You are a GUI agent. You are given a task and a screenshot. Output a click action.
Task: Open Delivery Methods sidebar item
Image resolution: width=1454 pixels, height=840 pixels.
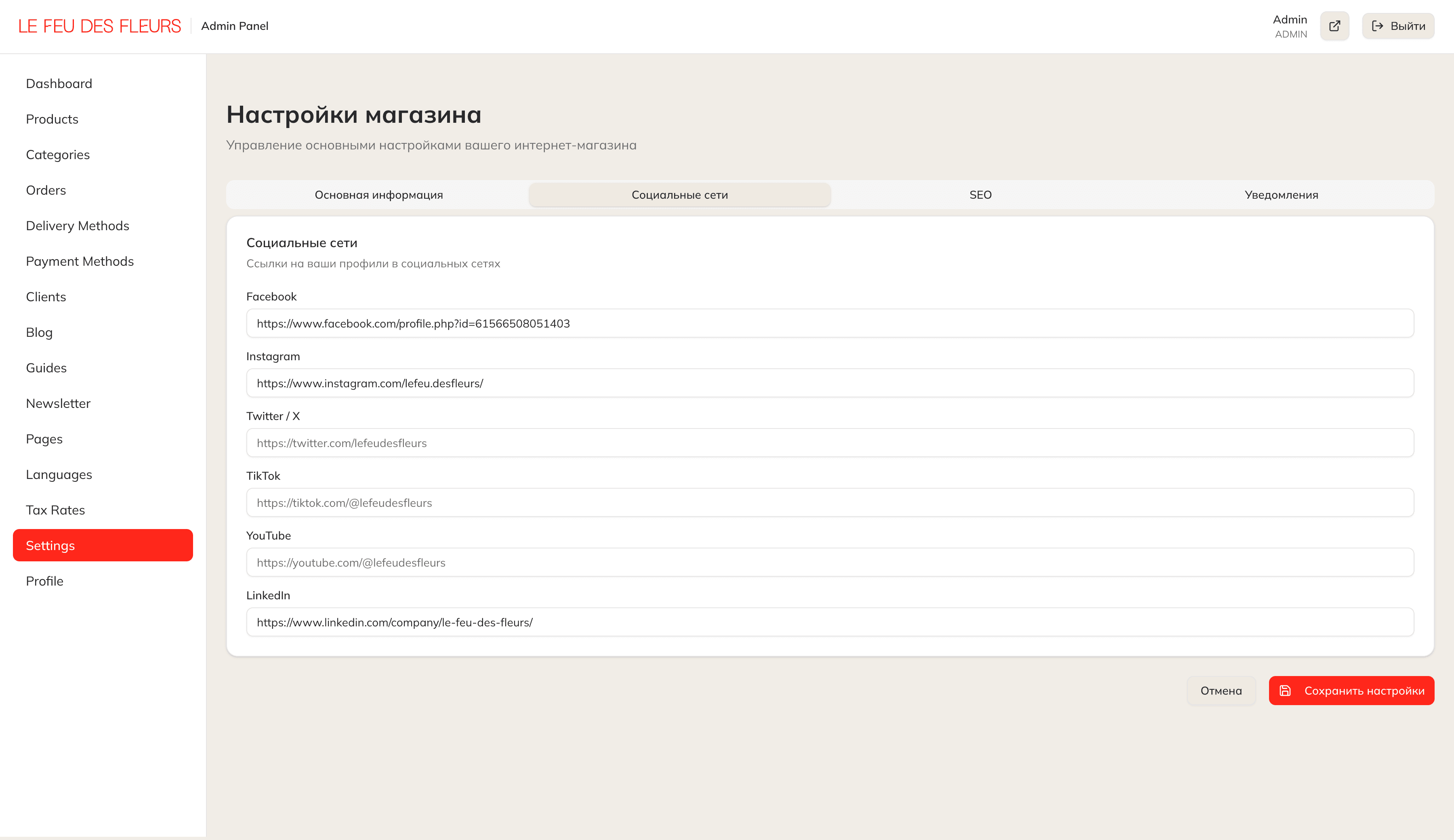pos(77,226)
